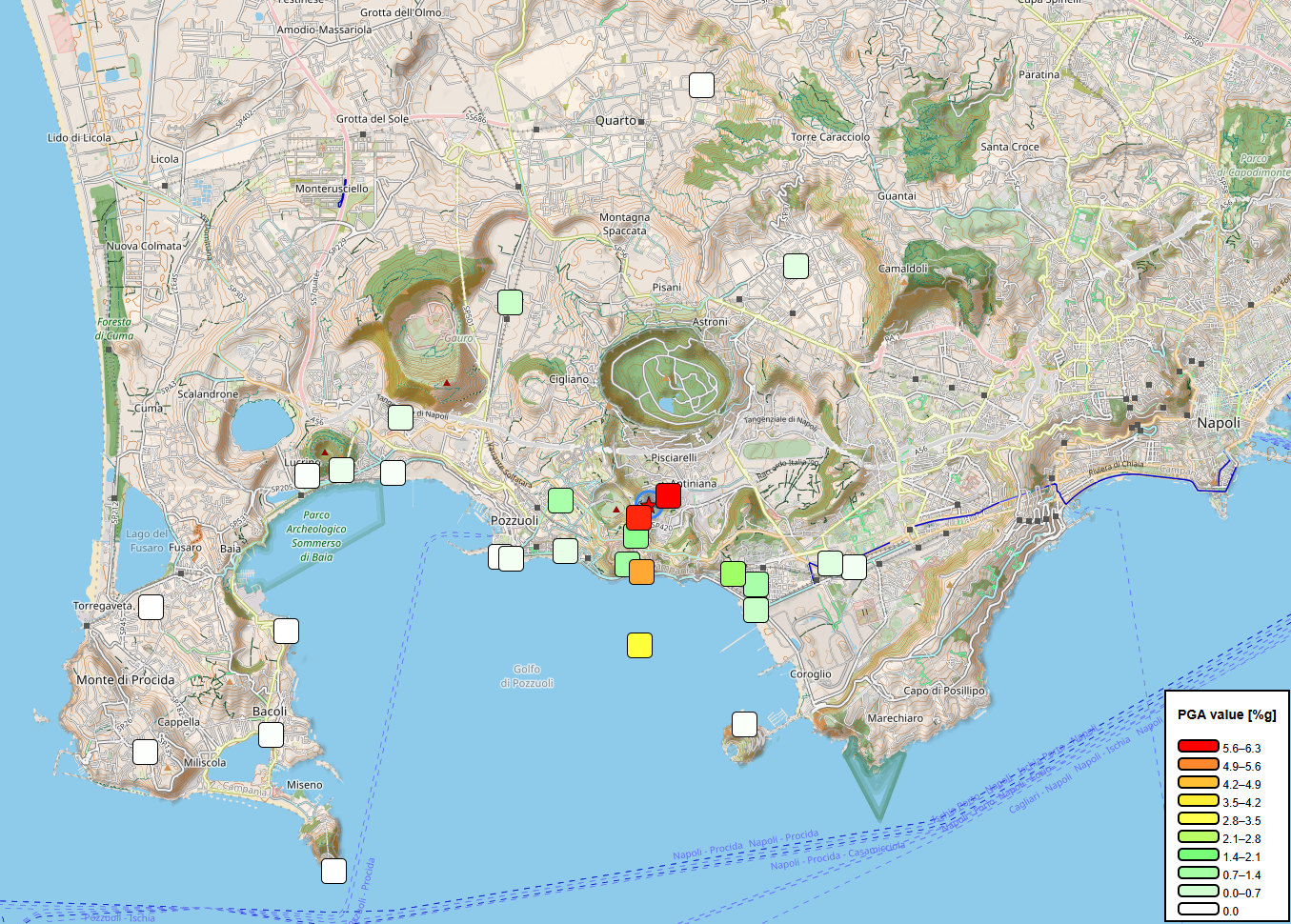The image size is (1291, 924).
Task: Select the pale green marker near the Gauro crater
Action: 510,304
